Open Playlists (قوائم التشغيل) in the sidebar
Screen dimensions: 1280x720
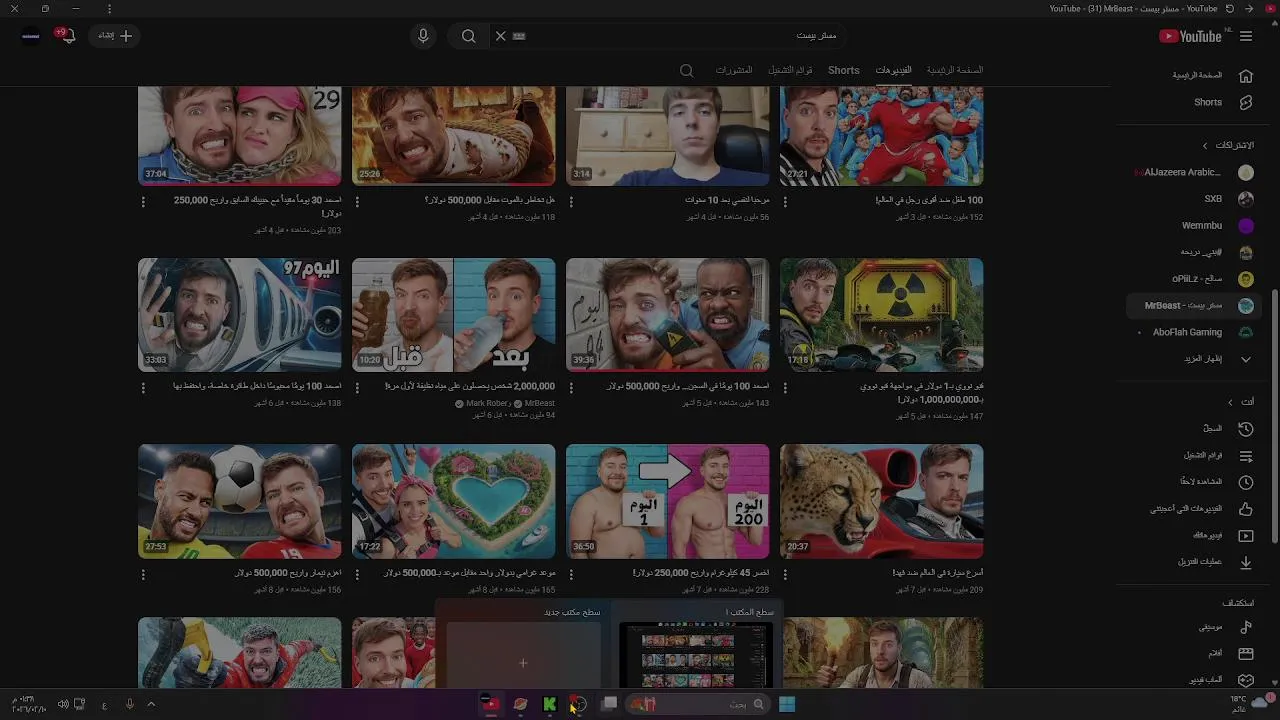coord(1196,455)
